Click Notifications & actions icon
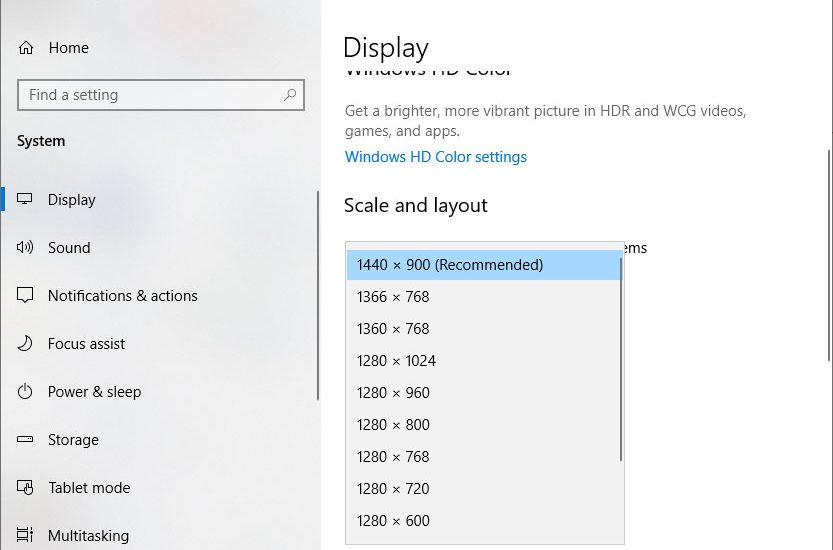The height and width of the screenshot is (550, 833). pos(24,295)
